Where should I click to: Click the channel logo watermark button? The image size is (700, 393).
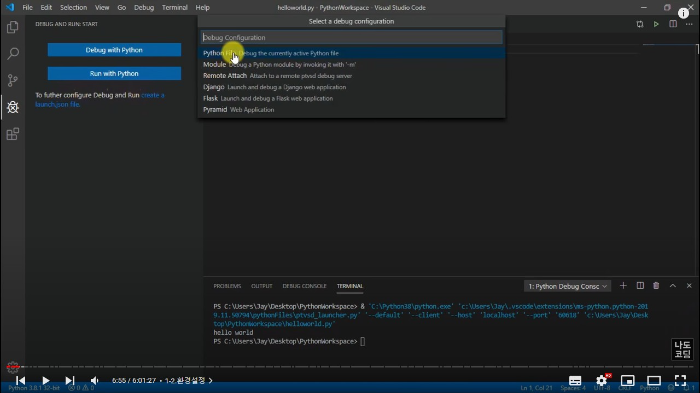682,349
